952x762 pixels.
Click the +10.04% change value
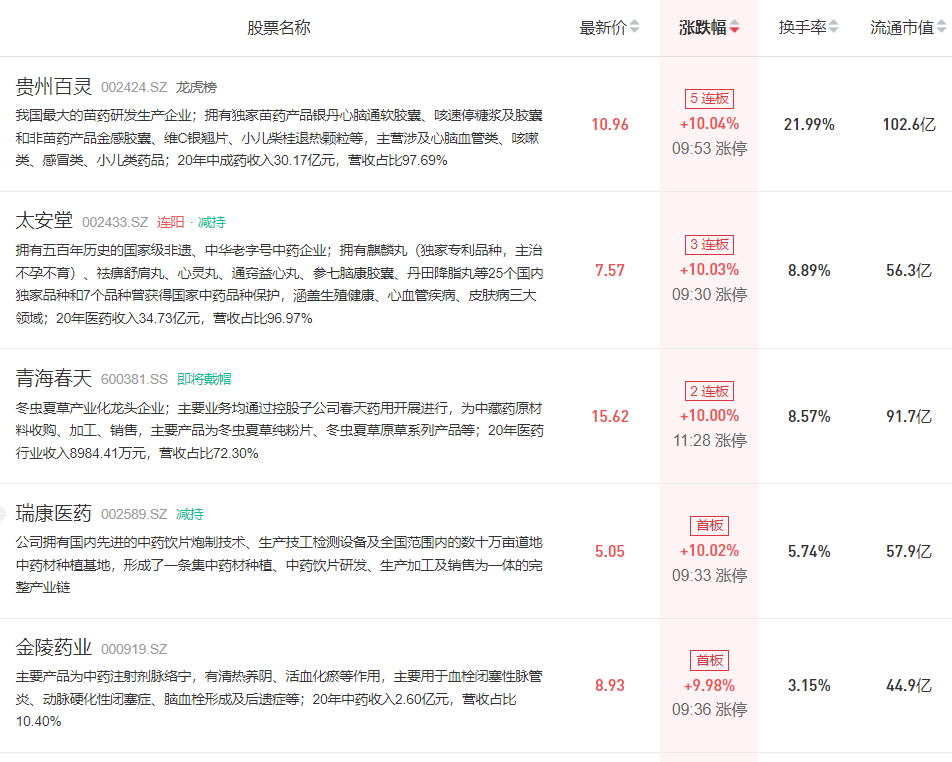[x=709, y=124]
